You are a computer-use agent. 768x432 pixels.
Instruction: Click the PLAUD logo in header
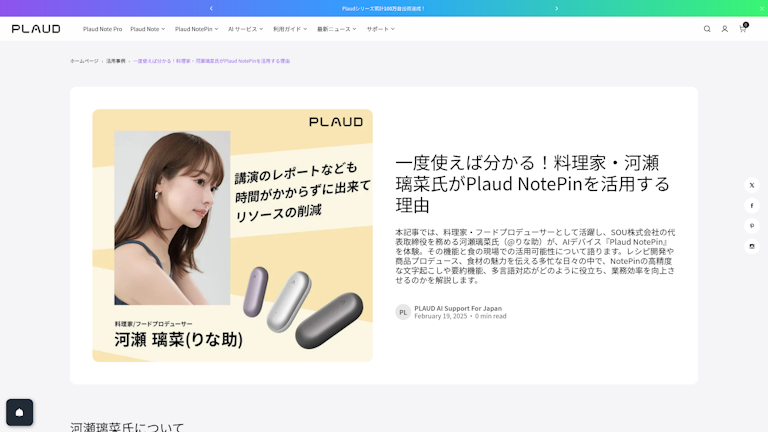tap(36, 29)
